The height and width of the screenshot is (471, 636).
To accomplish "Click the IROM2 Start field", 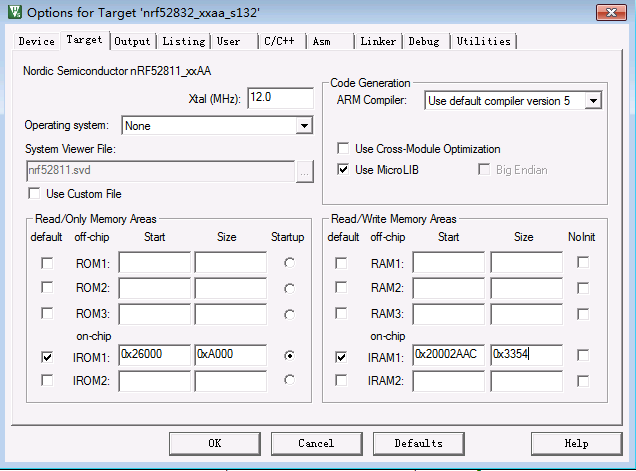I will pyautogui.click(x=155, y=381).
